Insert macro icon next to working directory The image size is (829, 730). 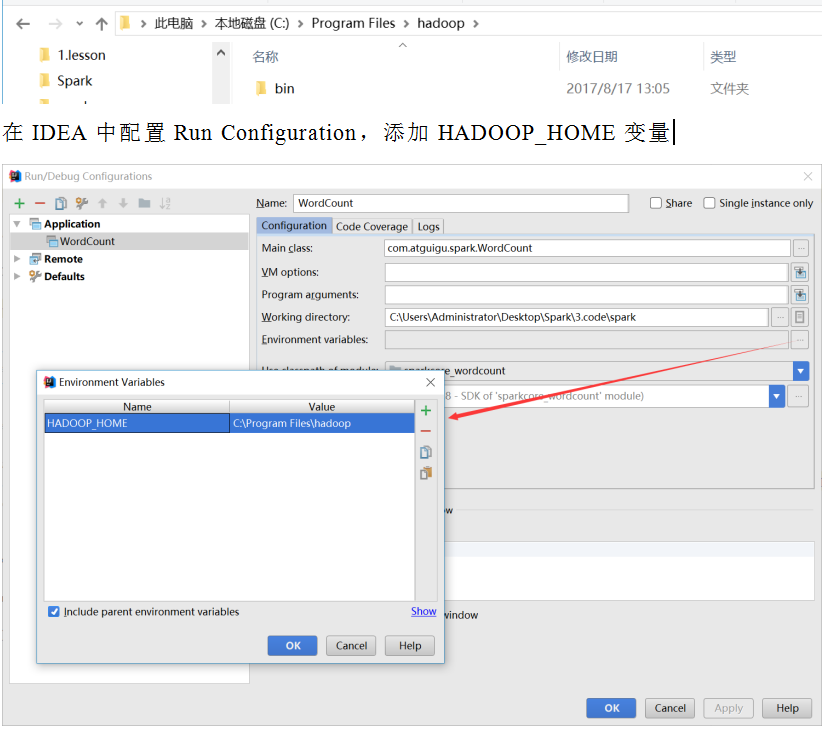(x=800, y=317)
